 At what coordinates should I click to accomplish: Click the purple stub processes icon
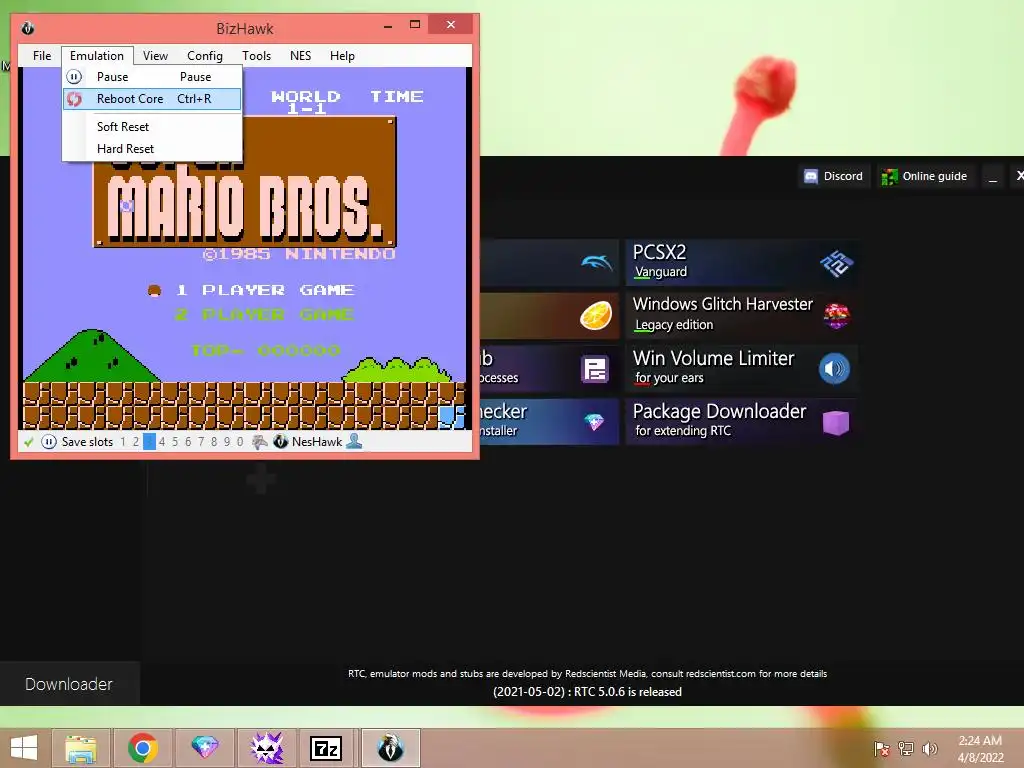595,370
